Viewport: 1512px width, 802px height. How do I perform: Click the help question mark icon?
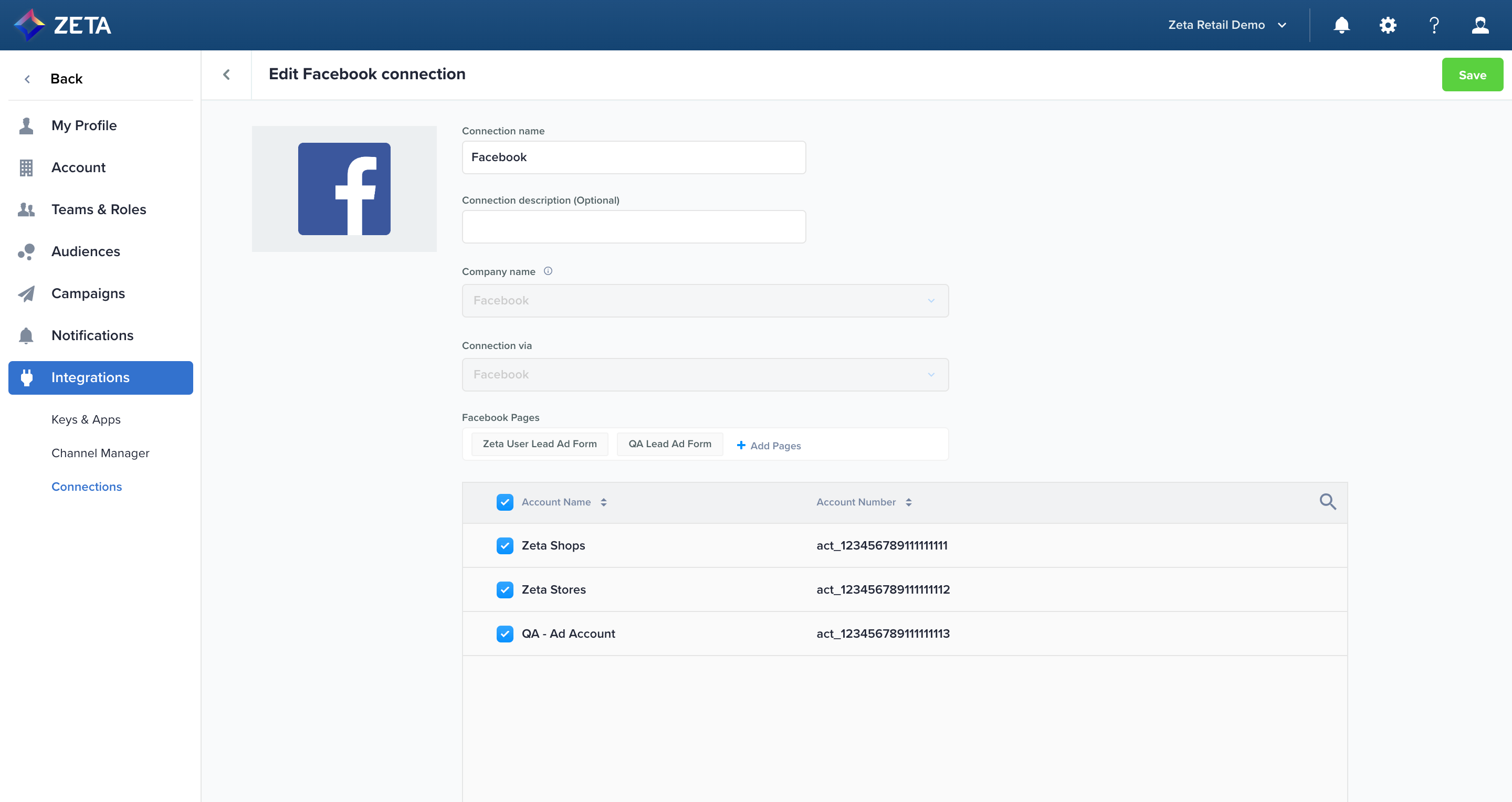[1434, 25]
